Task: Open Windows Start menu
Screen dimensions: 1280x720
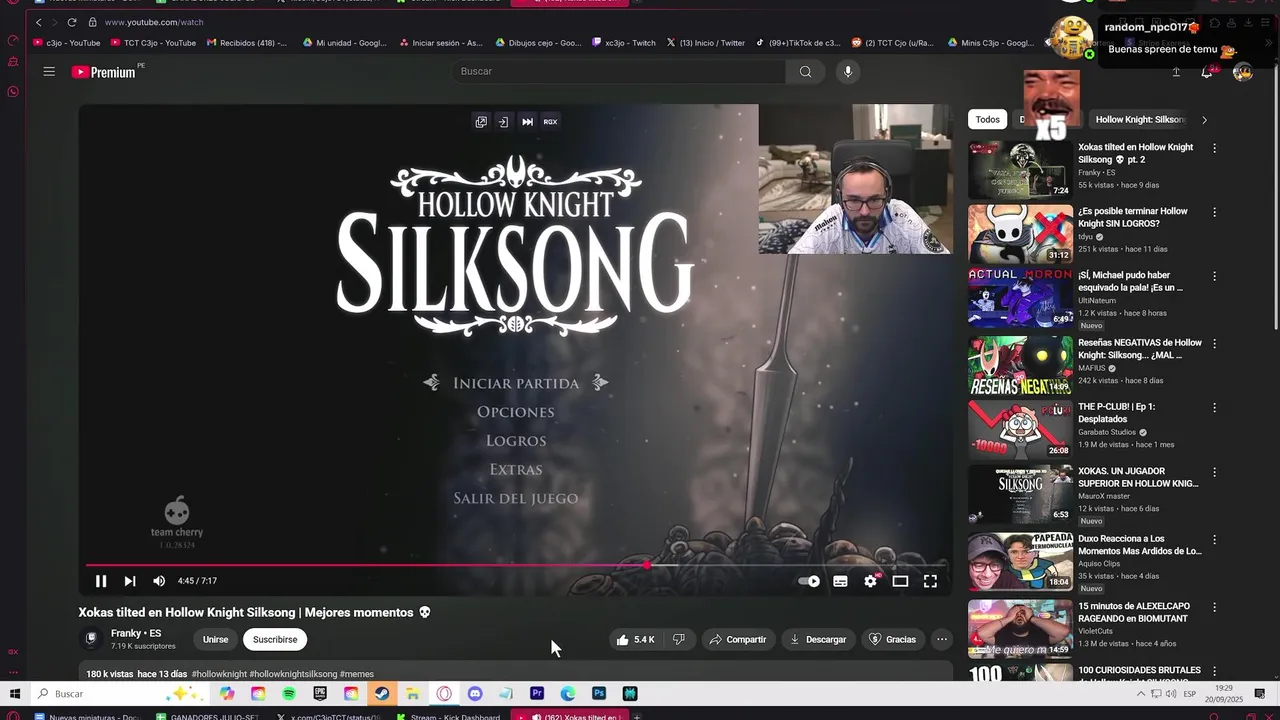Action: click(15, 694)
